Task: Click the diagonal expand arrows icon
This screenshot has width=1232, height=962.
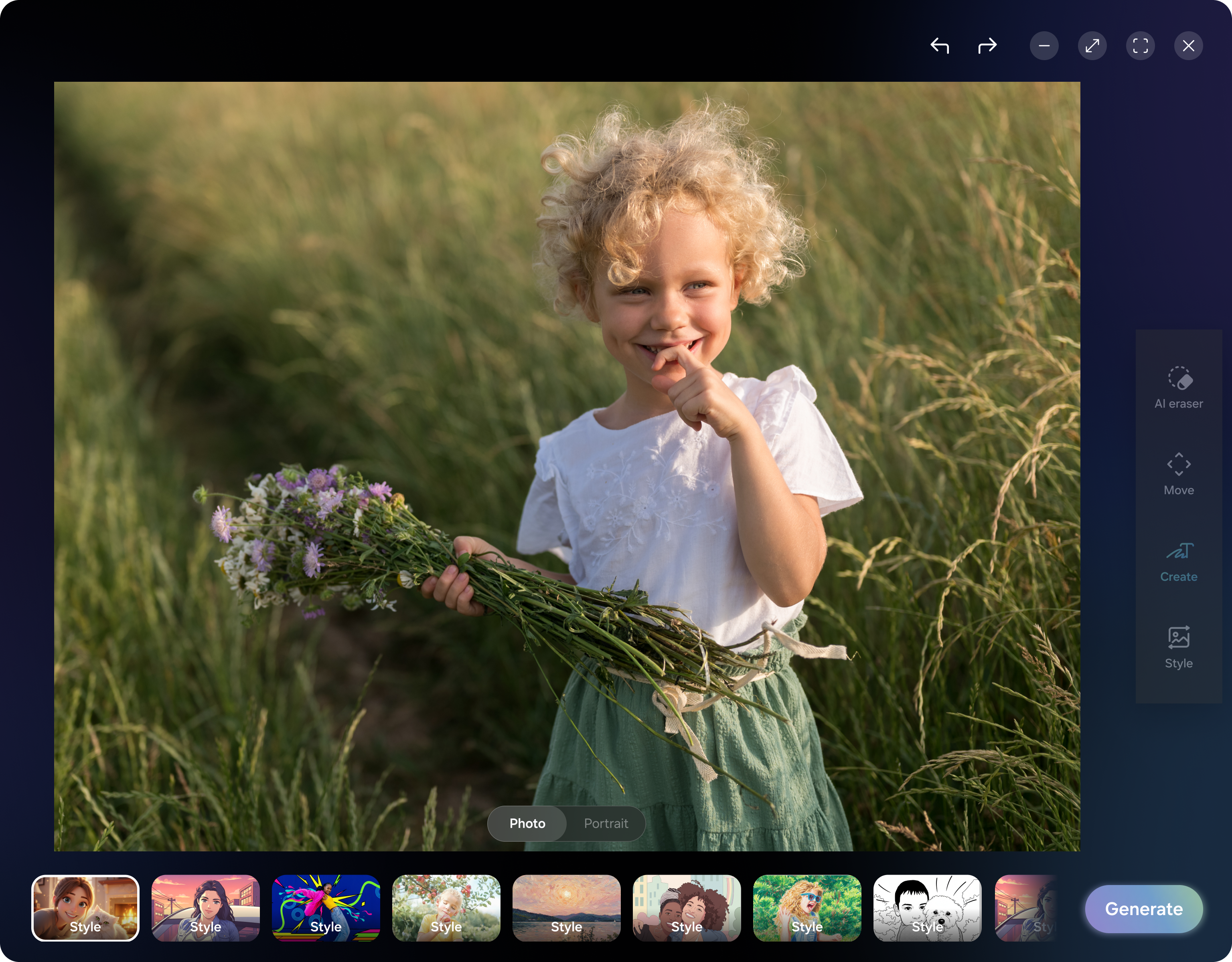Action: [1092, 46]
